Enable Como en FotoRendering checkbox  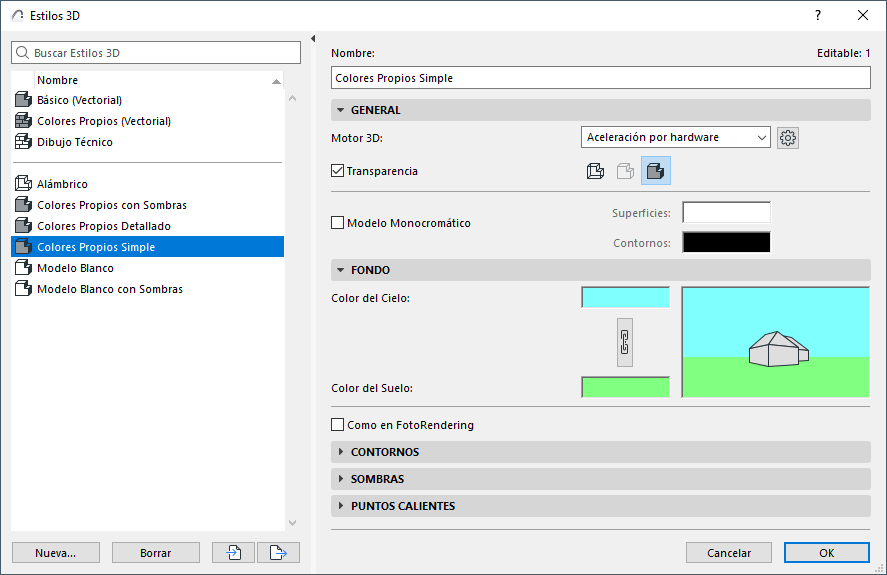(x=338, y=424)
